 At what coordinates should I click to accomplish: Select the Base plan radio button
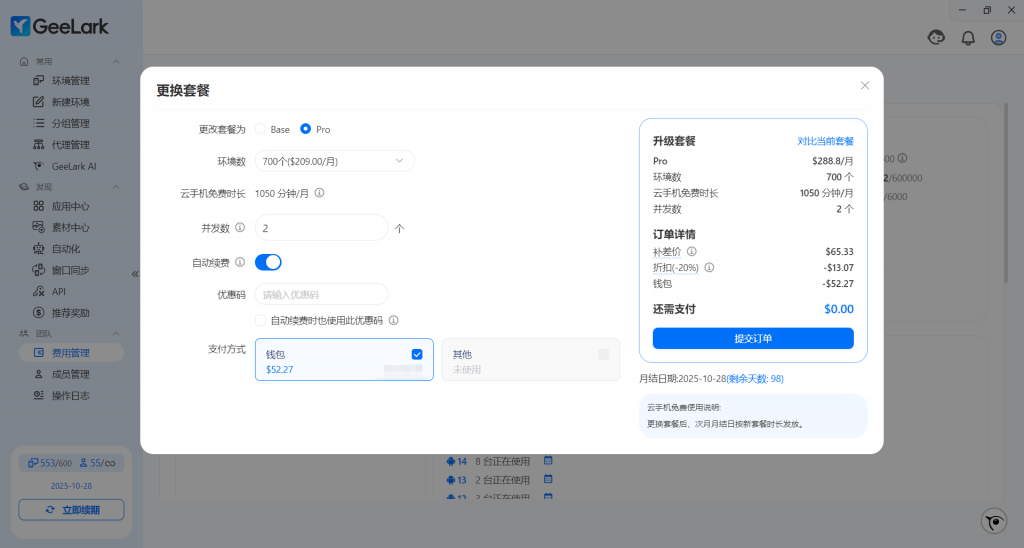tap(261, 129)
